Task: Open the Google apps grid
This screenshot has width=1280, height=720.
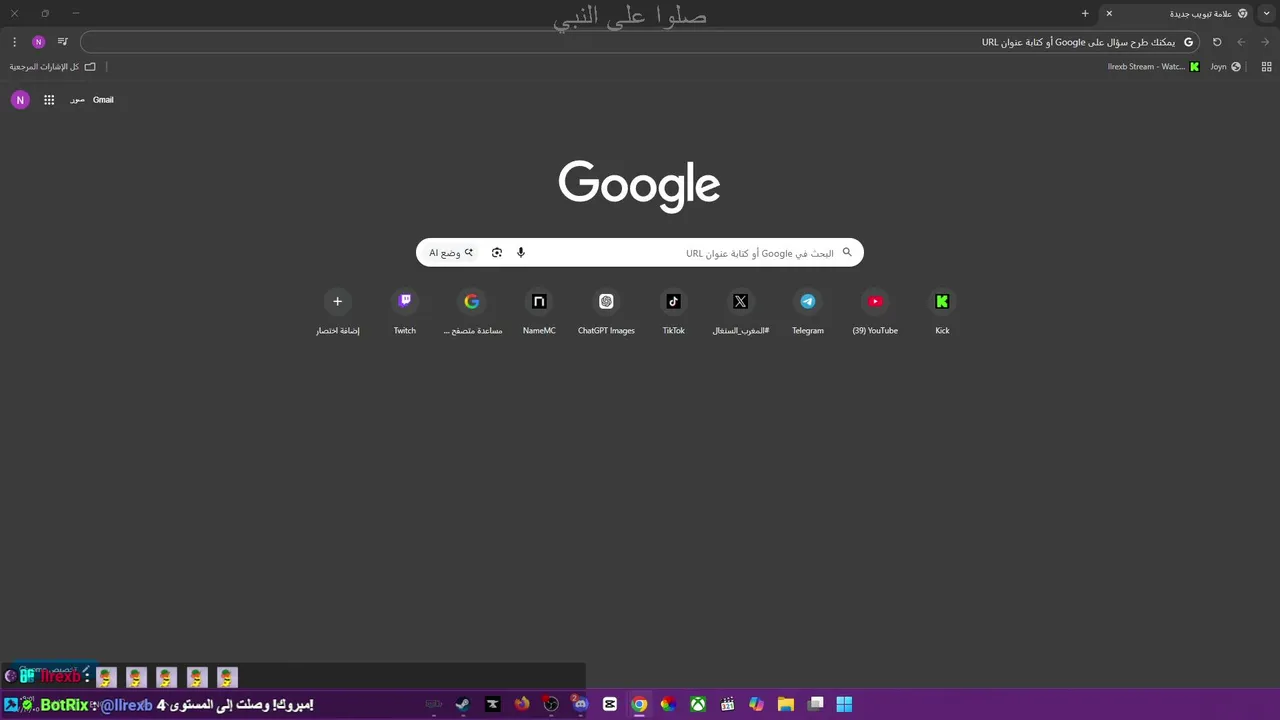Action: click(x=49, y=100)
